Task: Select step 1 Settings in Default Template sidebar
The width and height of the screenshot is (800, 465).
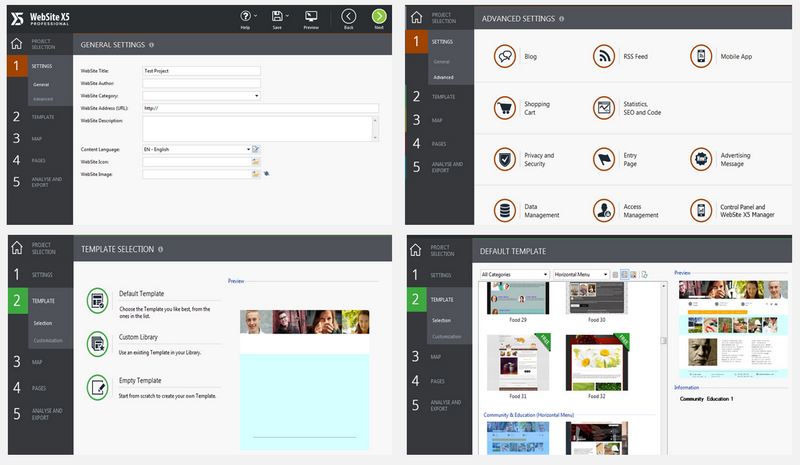Action: [439, 275]
